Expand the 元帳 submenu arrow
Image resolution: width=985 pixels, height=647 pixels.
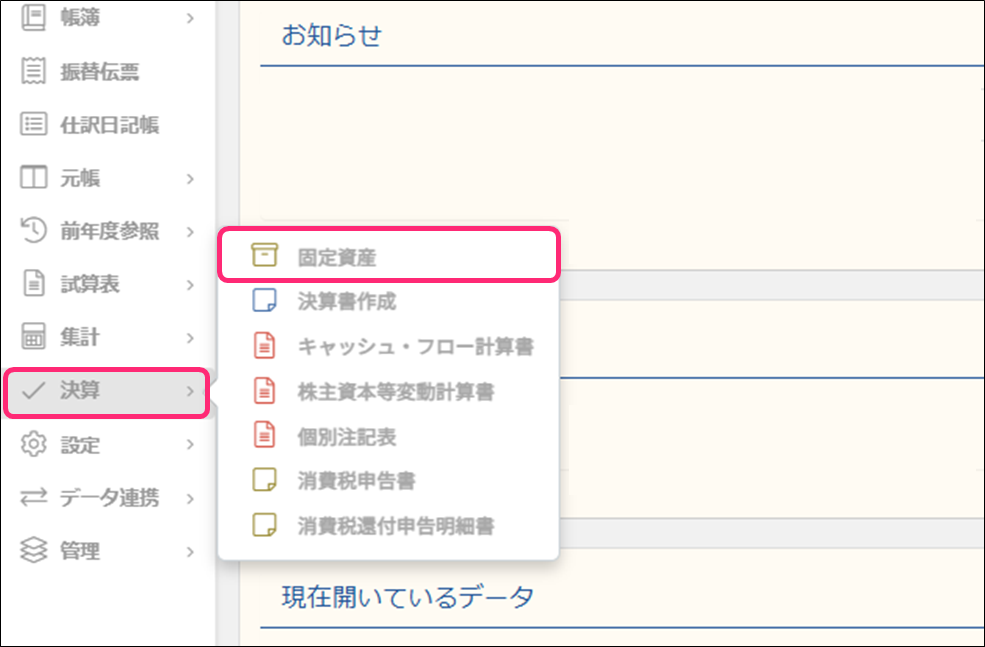(x=190, y=180)
